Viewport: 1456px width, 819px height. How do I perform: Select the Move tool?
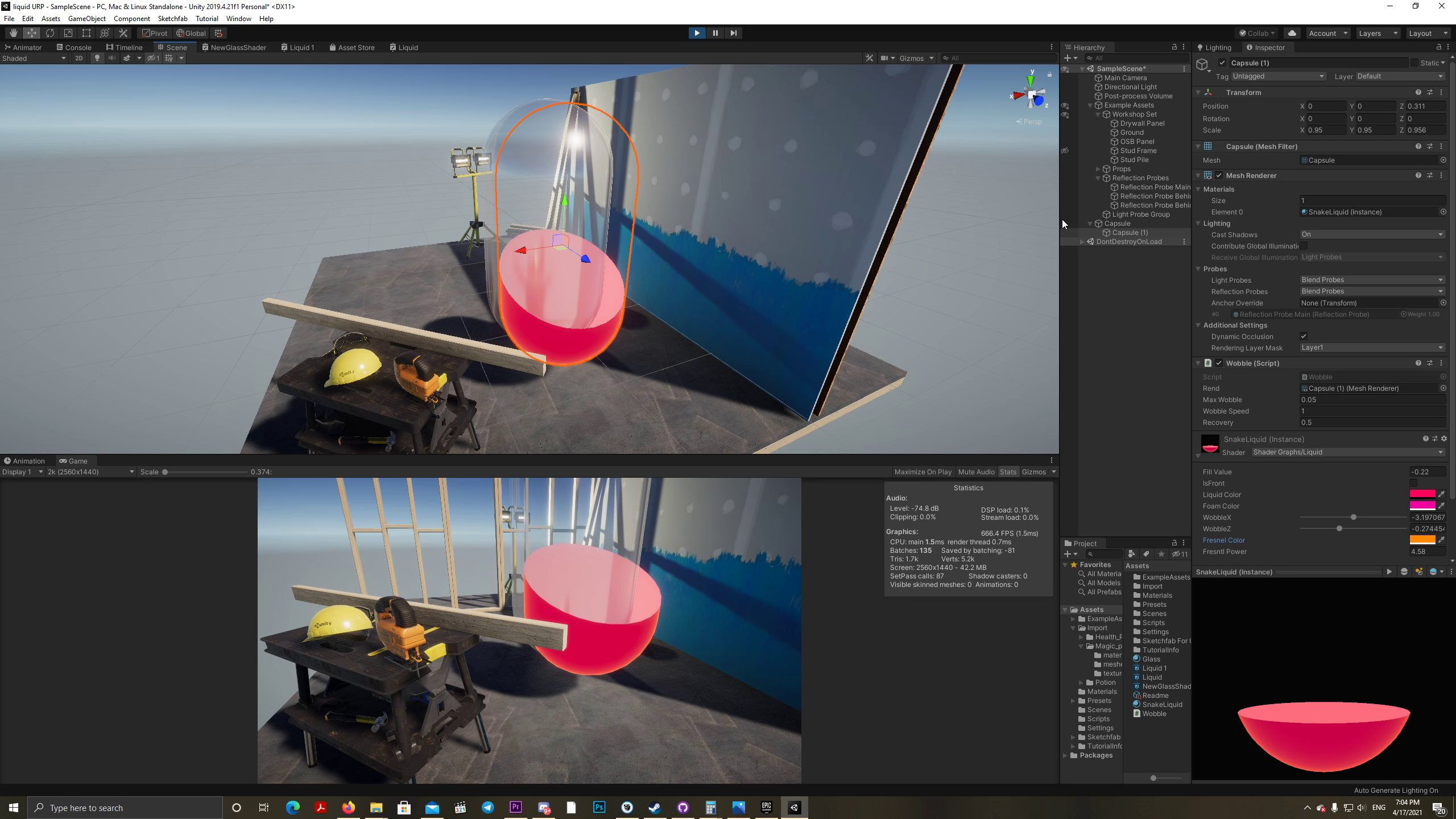tap(32, 33)
